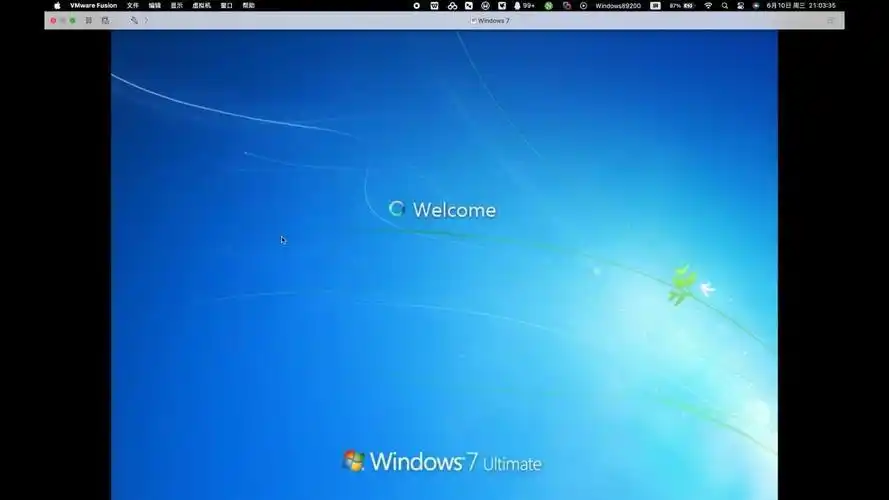Click the Welcome text in Windows
Viewport: 889px width, 500px height.
[454, 210]
